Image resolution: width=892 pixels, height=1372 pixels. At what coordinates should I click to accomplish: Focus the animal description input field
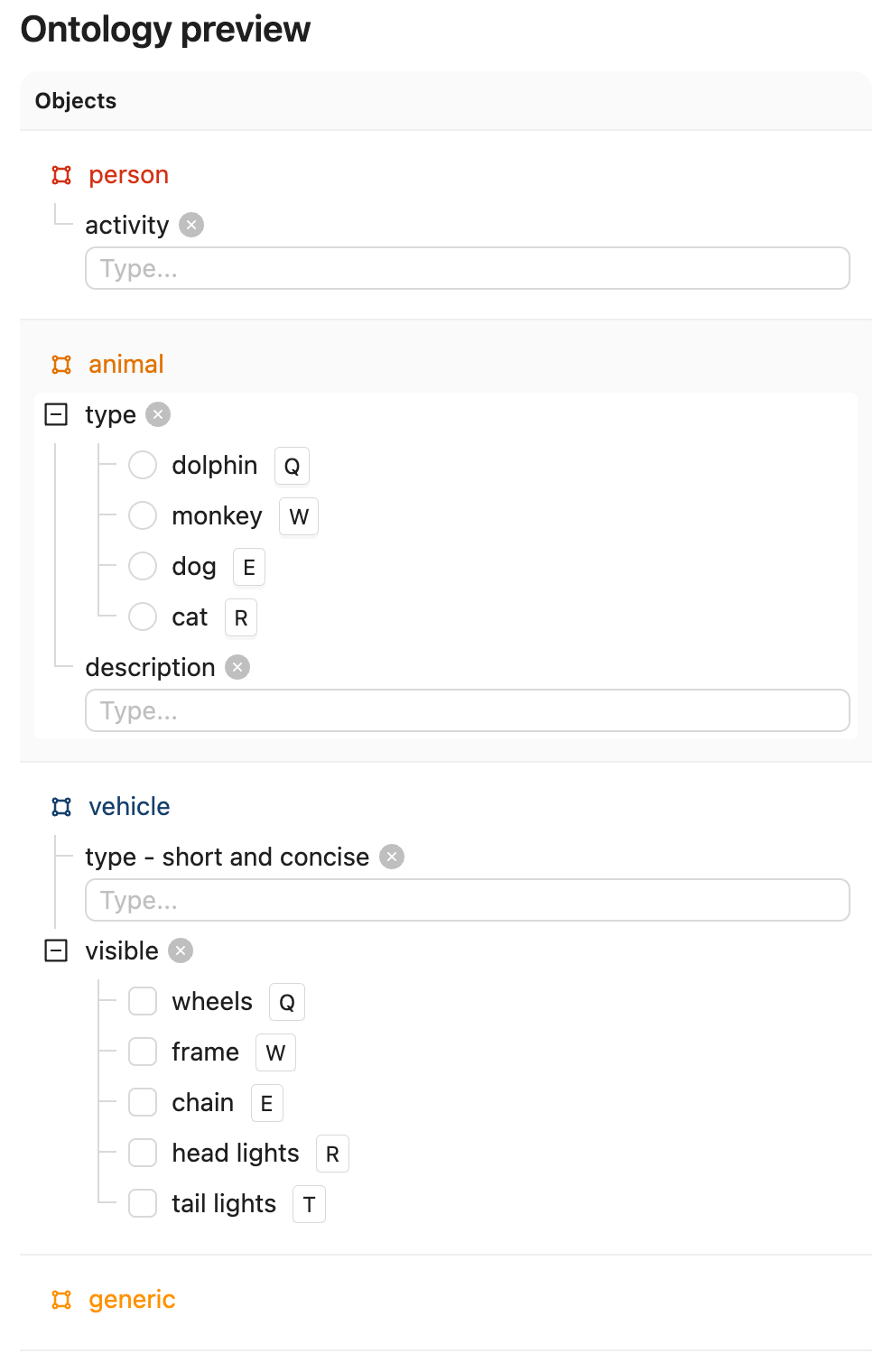pyautogui.click(x=468, y=710)
